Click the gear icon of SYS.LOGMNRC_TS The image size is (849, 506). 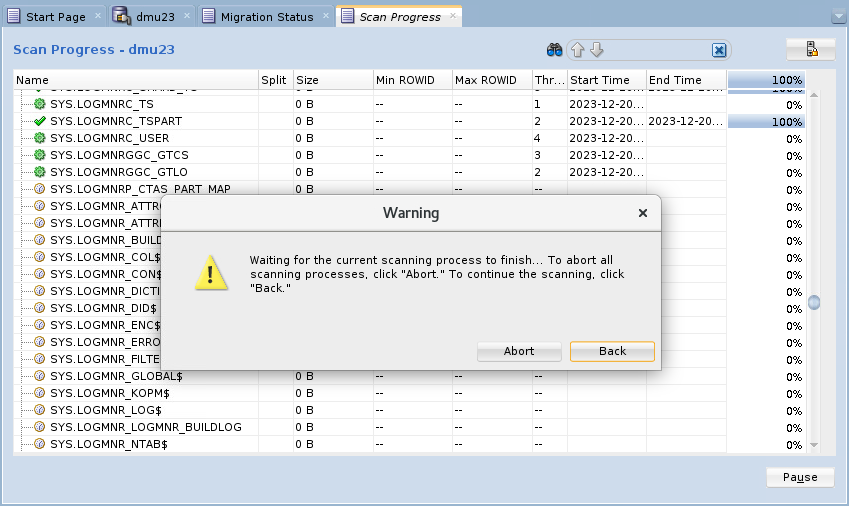(x=40, y=104)
